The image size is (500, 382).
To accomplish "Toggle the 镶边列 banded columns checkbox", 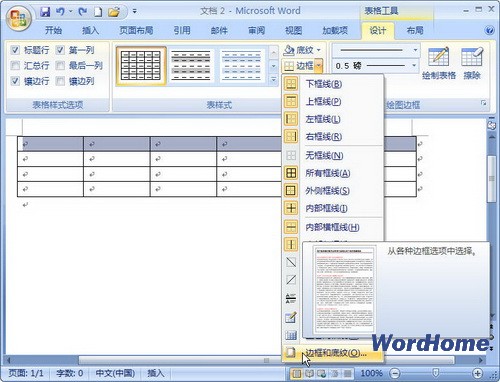I will [60, 81].
